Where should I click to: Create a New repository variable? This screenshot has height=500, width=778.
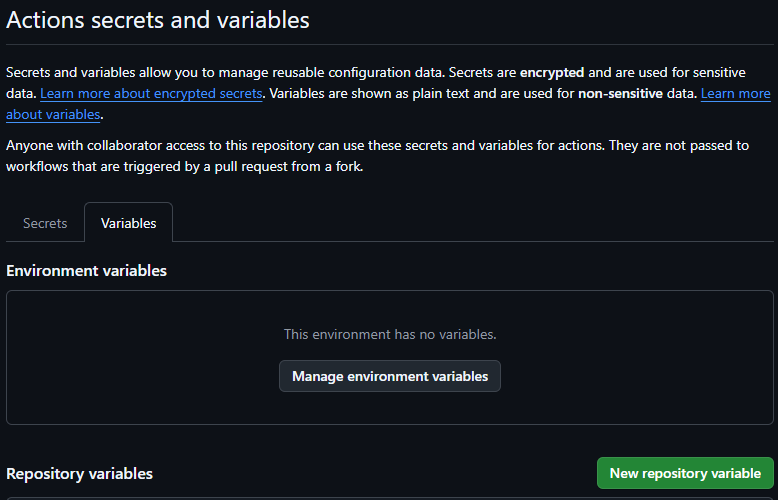click(685, 473)
